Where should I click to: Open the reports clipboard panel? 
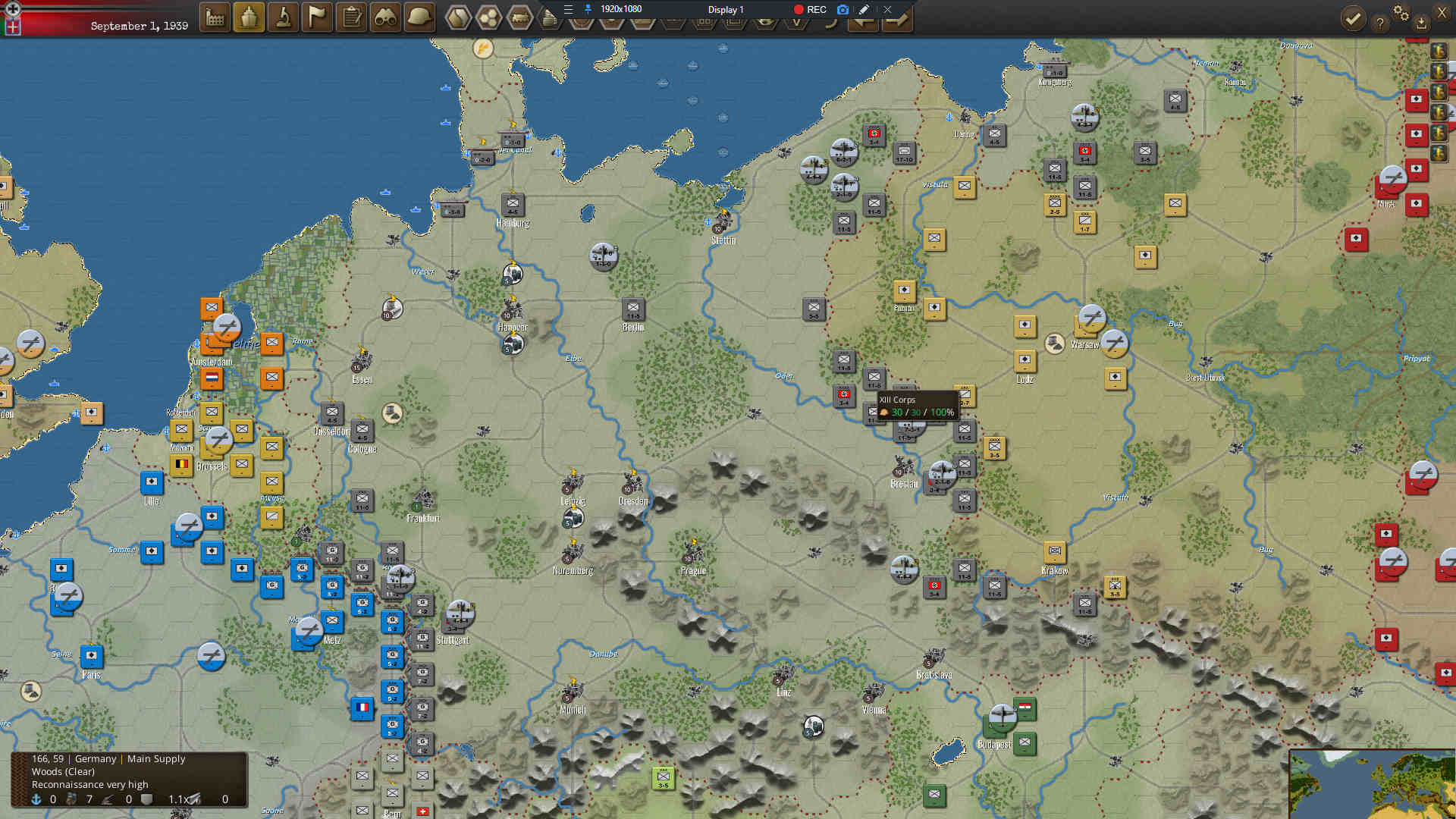(352, 17)
